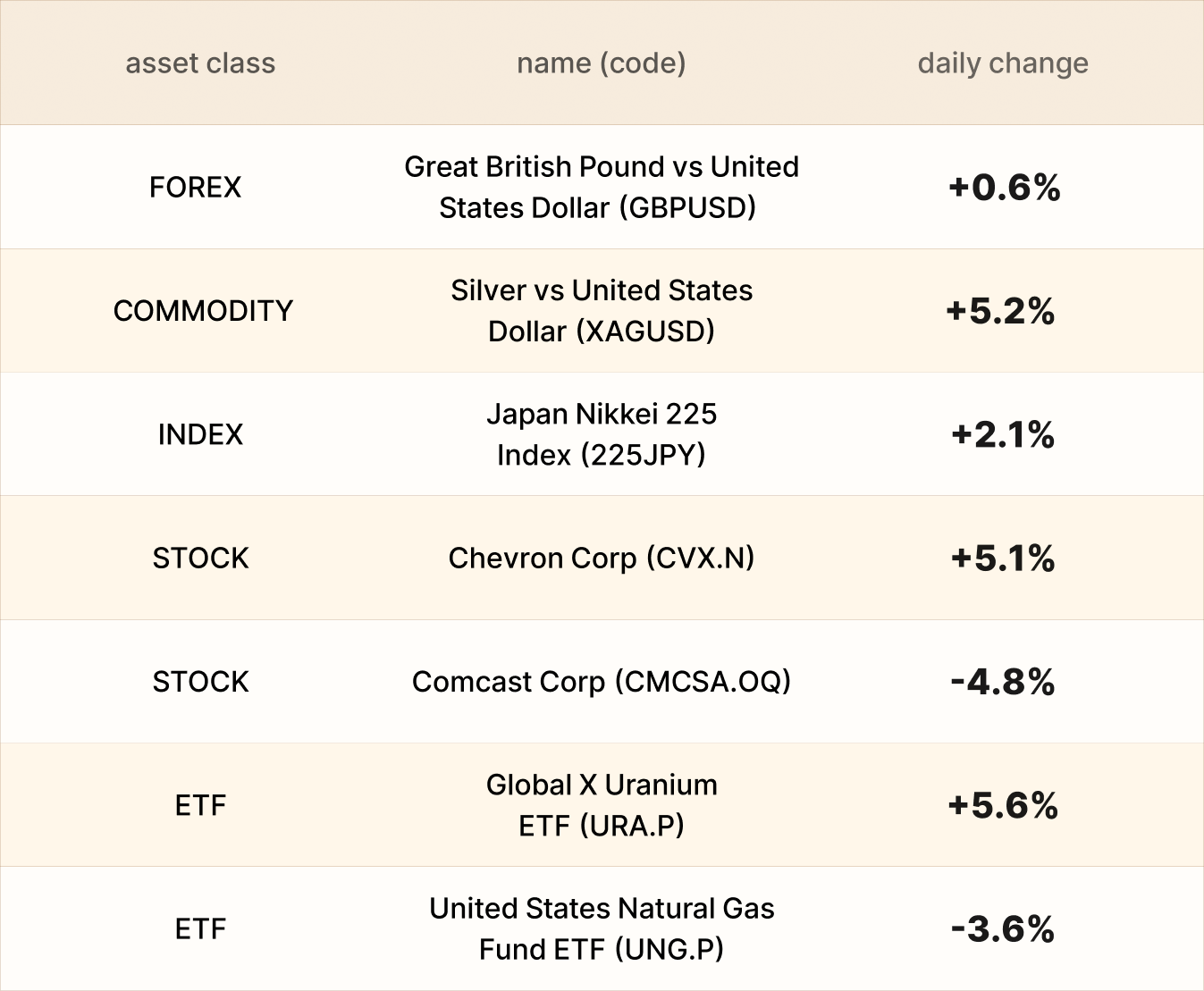The height and width of the screenshot is (991, 1204).
Task: Open Global X Uranium ETF (URA.P)
Action: (x=601, y=805)
